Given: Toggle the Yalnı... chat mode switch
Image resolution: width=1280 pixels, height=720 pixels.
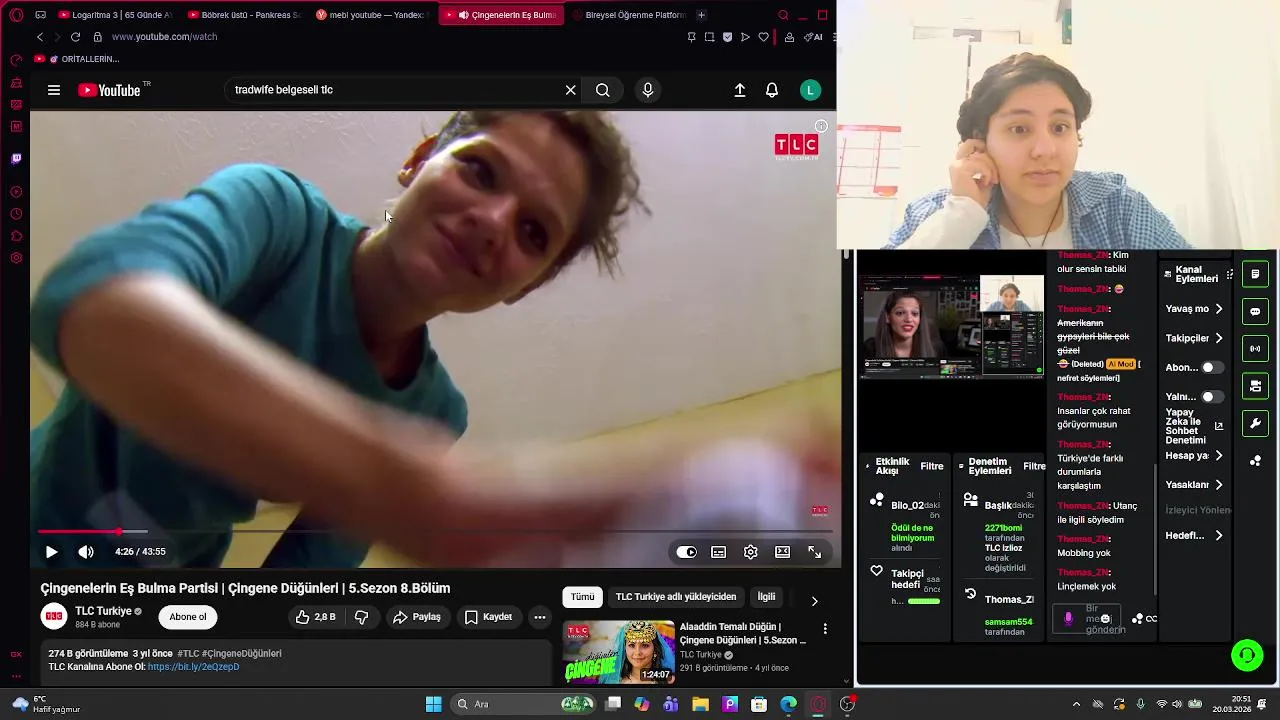Looking at the screenshot, I should click(1212, 396).
